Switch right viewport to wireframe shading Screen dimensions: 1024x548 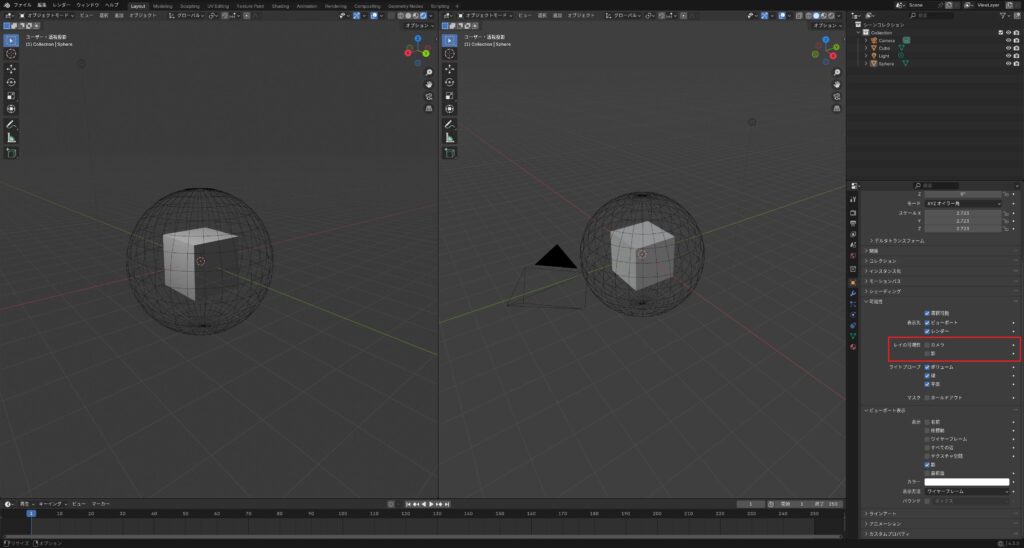point(809,15)
